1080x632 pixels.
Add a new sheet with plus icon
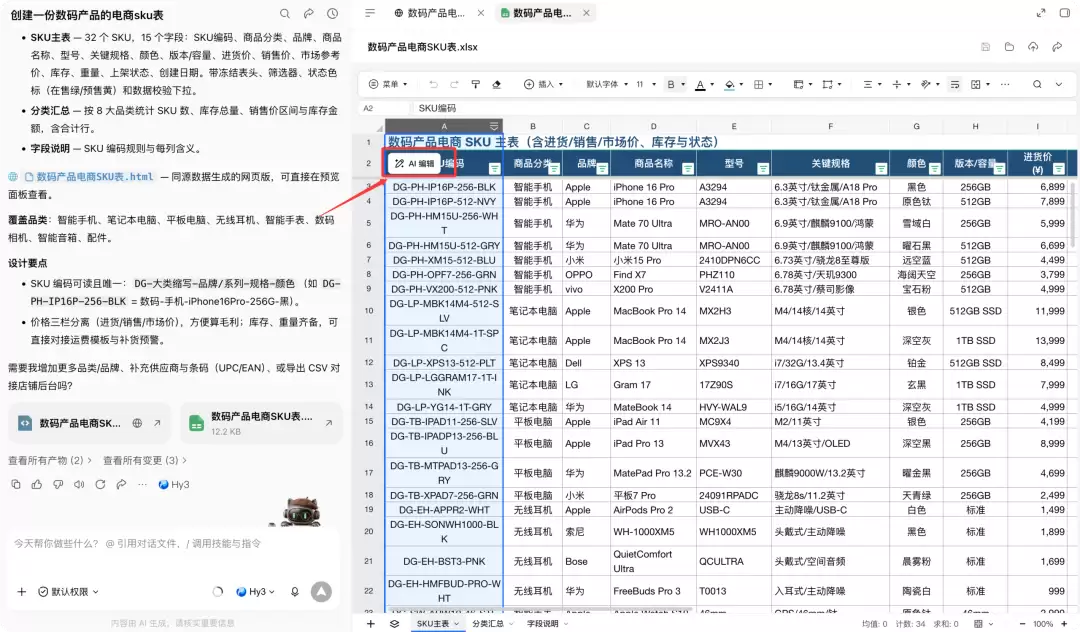pyautogui.click(x=371, y=624)
